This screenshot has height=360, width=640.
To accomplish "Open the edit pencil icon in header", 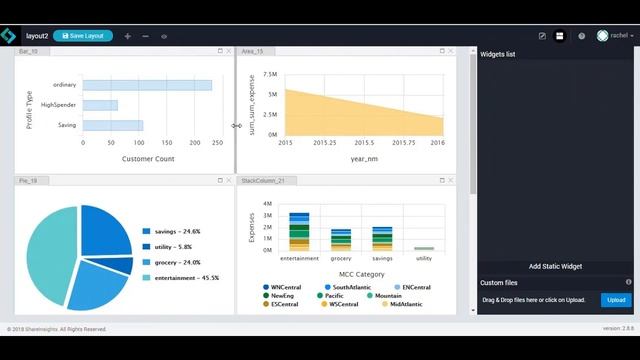I will point(542,36).
